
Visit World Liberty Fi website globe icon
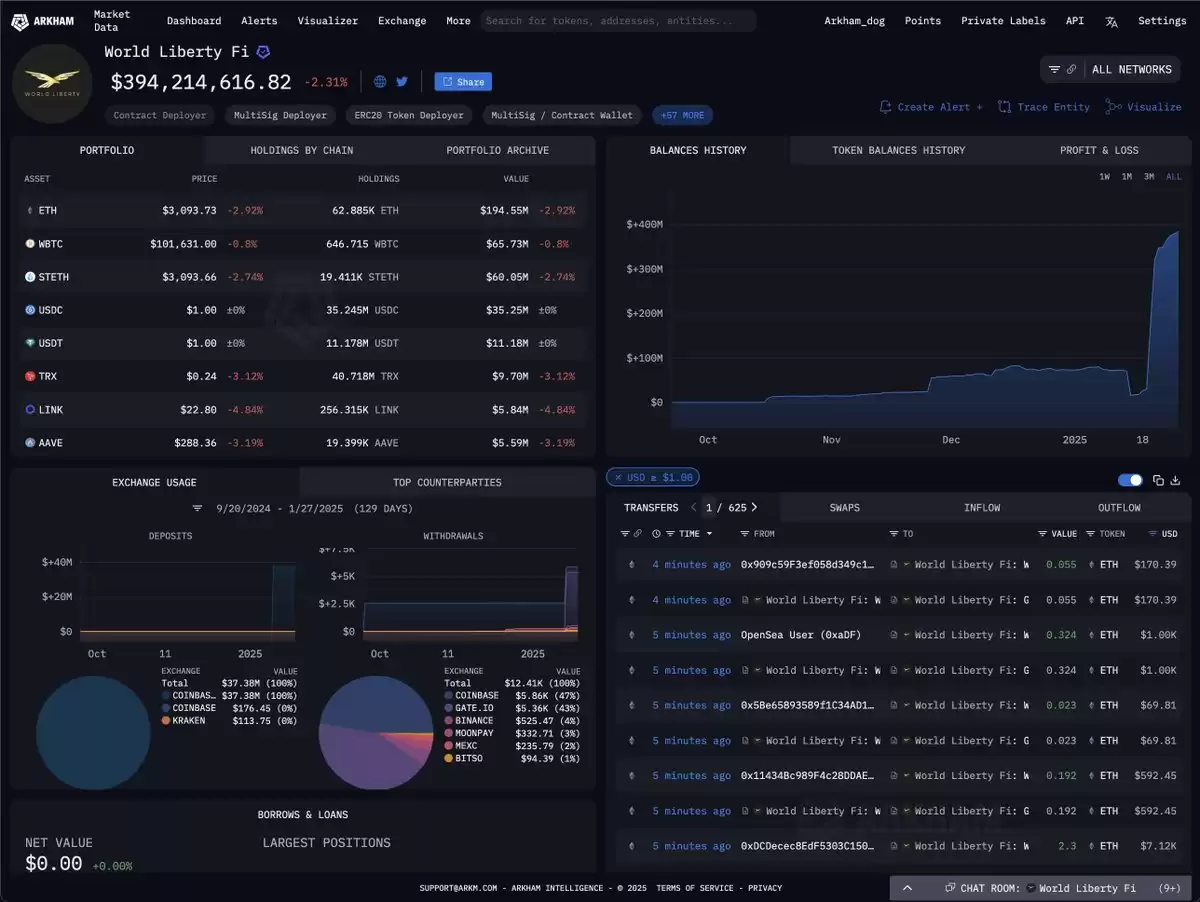tap(380, 82)
